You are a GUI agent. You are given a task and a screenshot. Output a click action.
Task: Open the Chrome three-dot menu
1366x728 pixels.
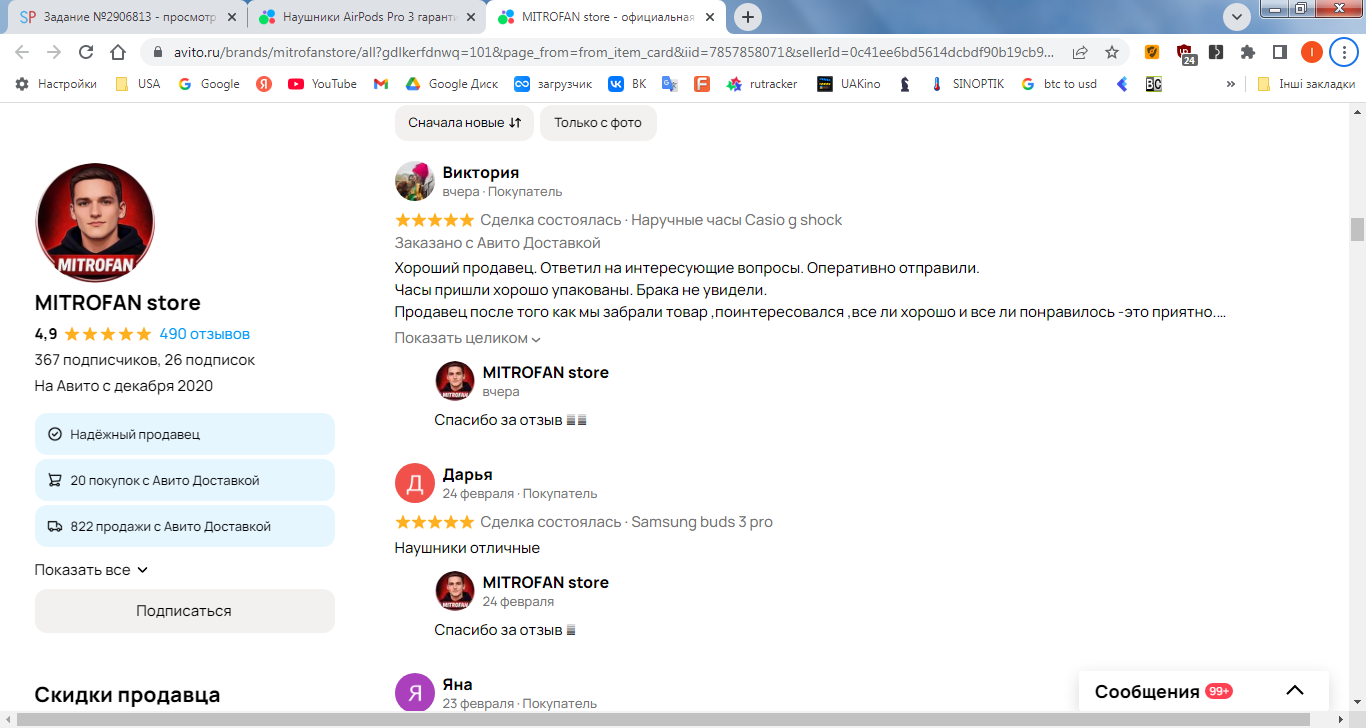pyautogui.click(x=1345, y=53)
